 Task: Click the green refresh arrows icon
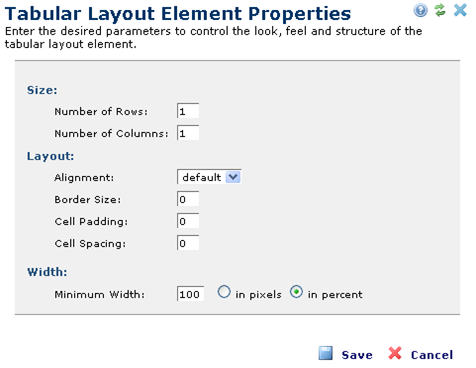click(x=440, y=10)
